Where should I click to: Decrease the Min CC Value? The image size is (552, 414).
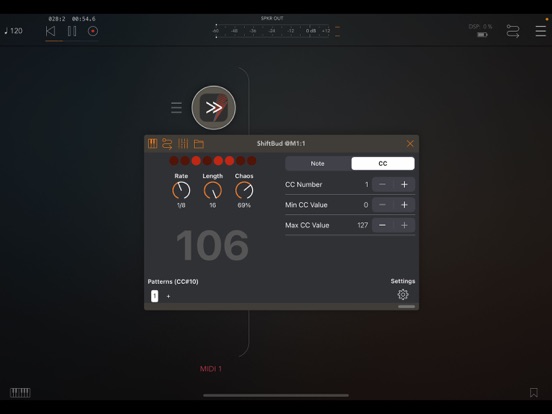coord(382,205)
